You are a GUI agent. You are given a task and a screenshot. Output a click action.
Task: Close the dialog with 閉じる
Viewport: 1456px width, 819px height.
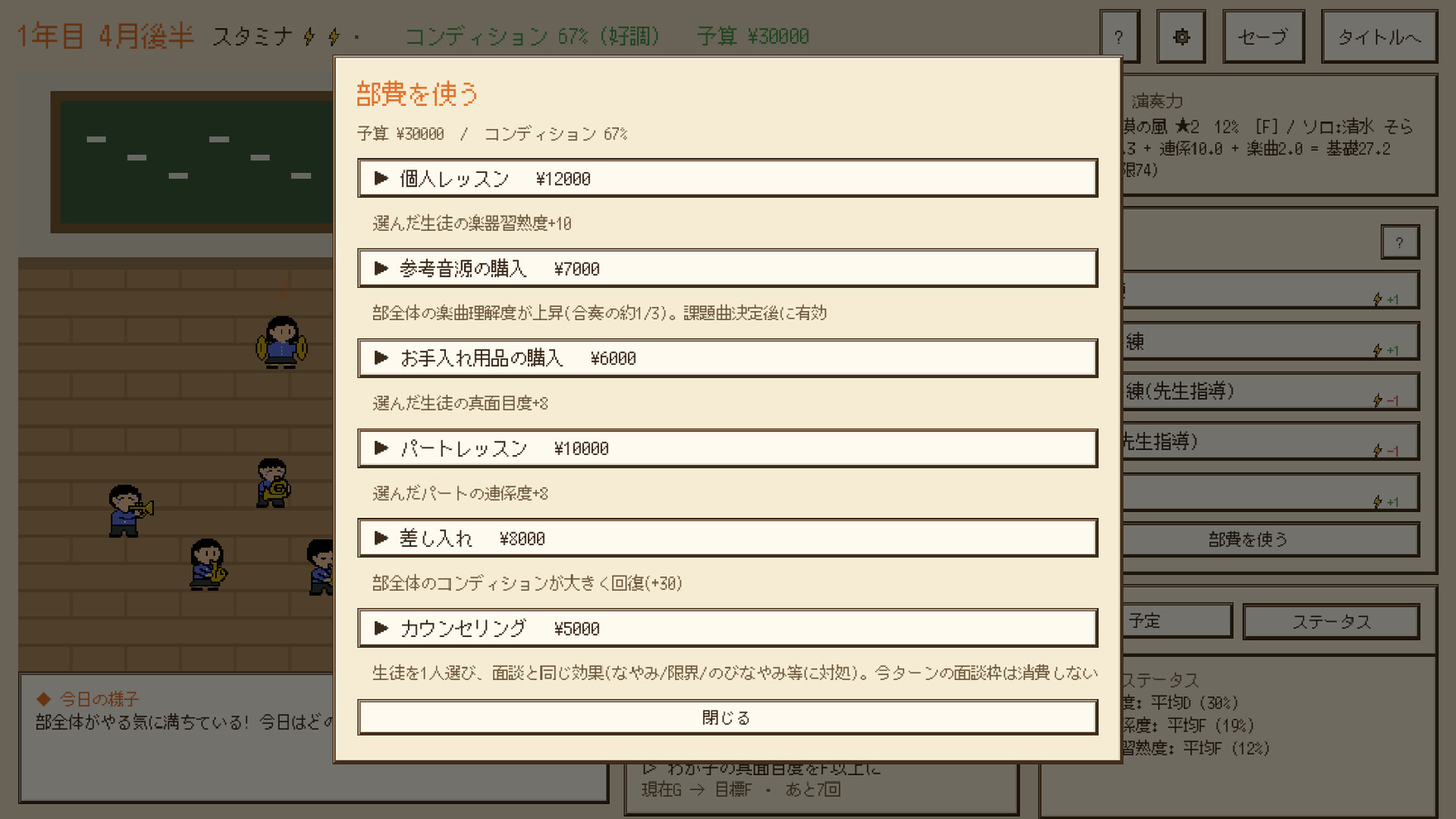(727, 717)
